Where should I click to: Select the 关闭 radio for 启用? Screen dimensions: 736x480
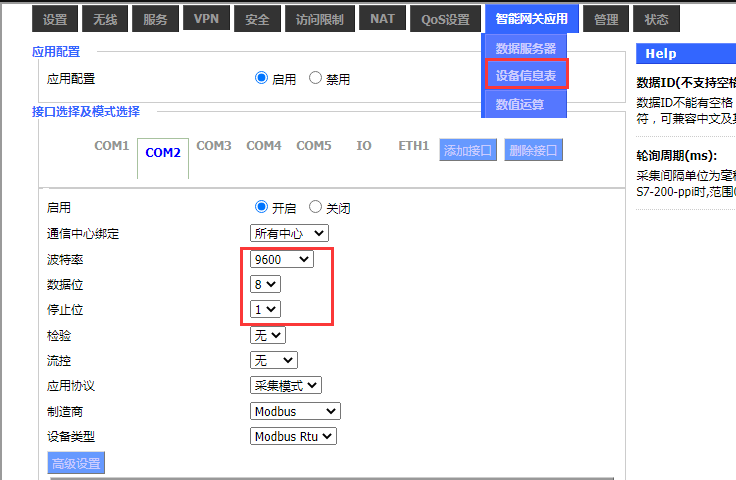point(315,207)
